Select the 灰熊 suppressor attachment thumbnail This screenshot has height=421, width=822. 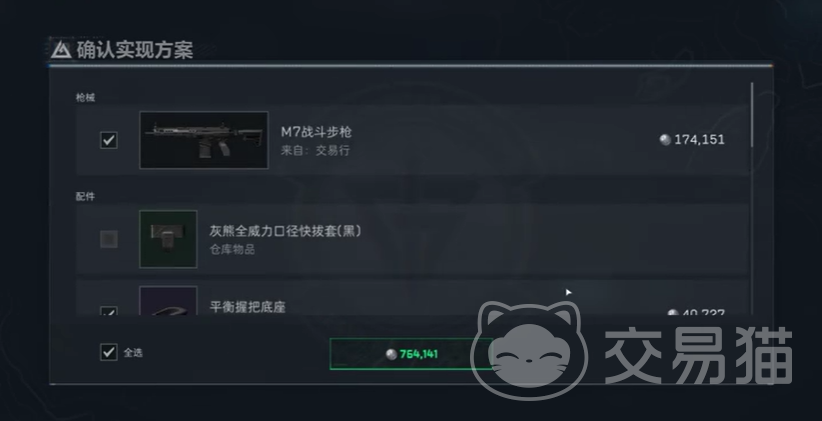click(168, 239)
